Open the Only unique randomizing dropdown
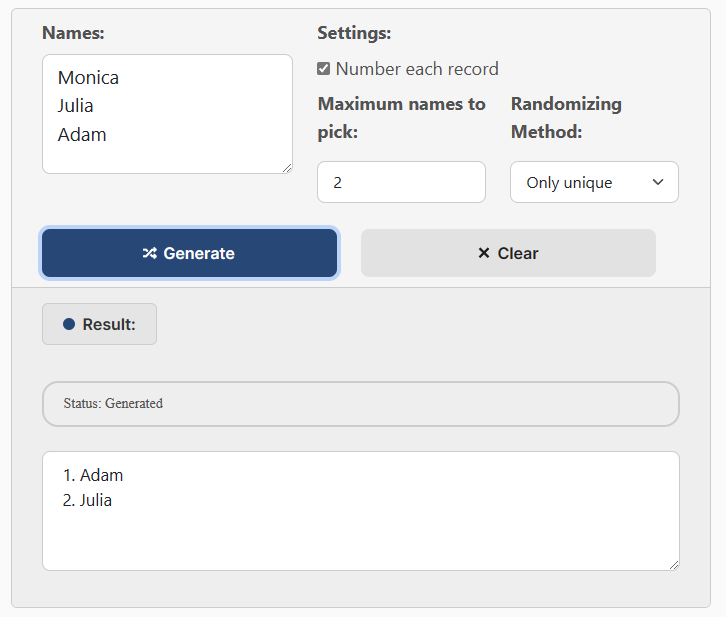Image resolution: width=726 pixels, height=617 pixels. 595,182
